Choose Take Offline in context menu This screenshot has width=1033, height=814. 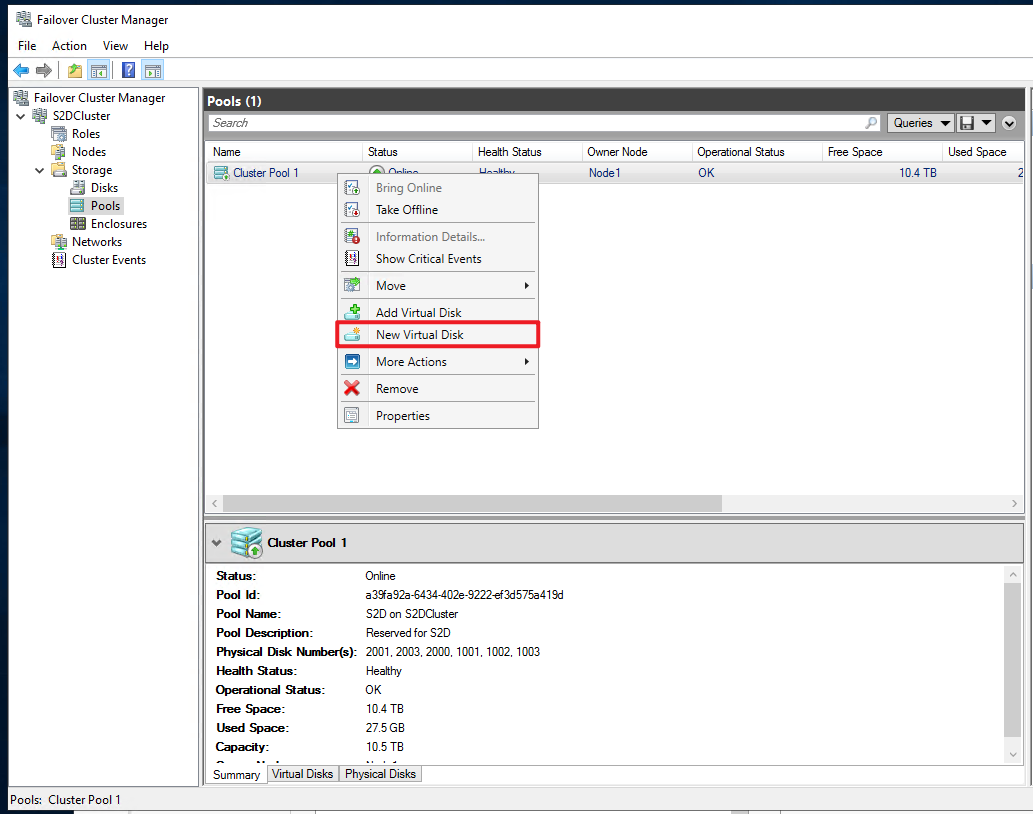coord(437,210)
